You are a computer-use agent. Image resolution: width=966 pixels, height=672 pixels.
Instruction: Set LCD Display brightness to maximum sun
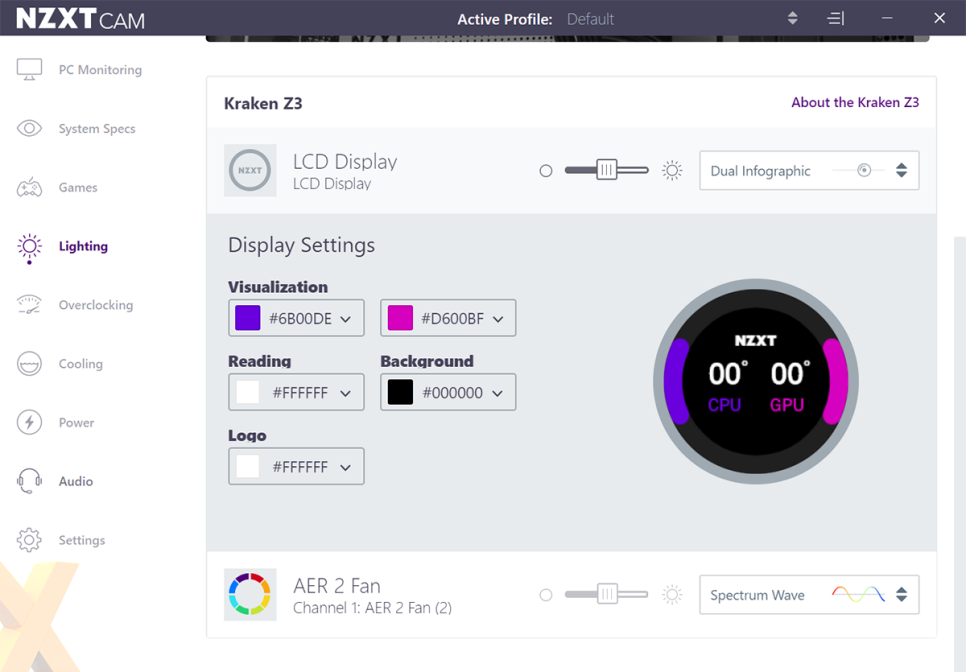672,170
